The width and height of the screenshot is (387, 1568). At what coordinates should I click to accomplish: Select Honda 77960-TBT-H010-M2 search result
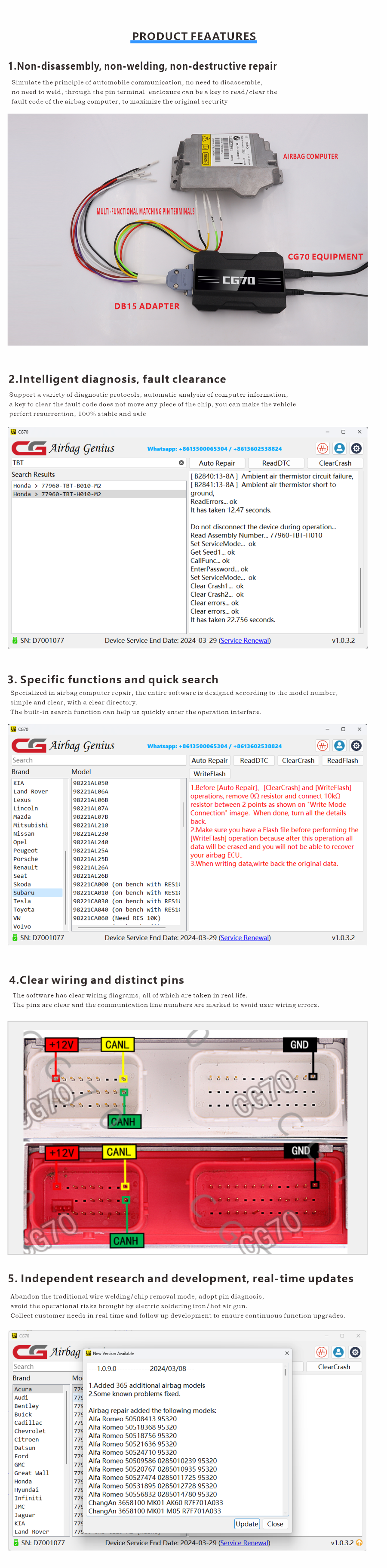tap(57, 494)
